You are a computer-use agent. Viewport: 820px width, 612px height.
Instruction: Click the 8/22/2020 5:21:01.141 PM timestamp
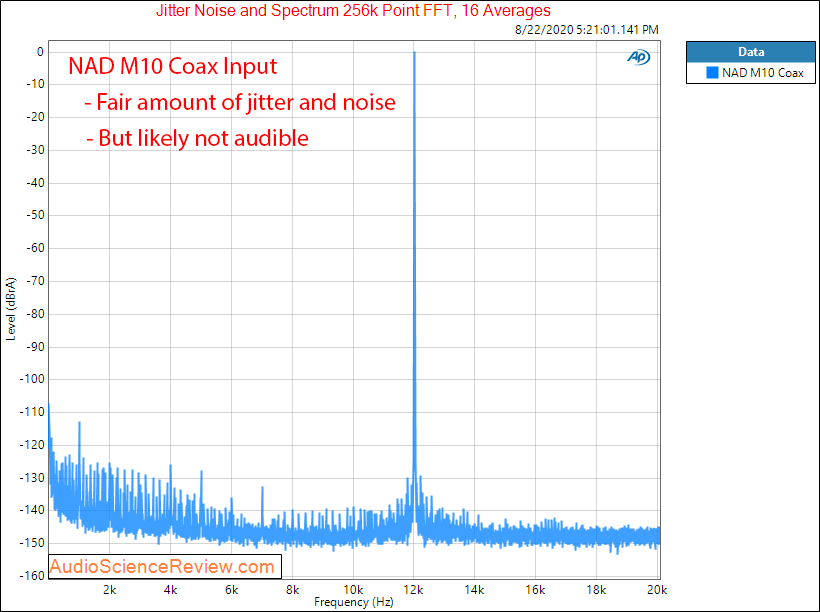(x=586, y=30)
